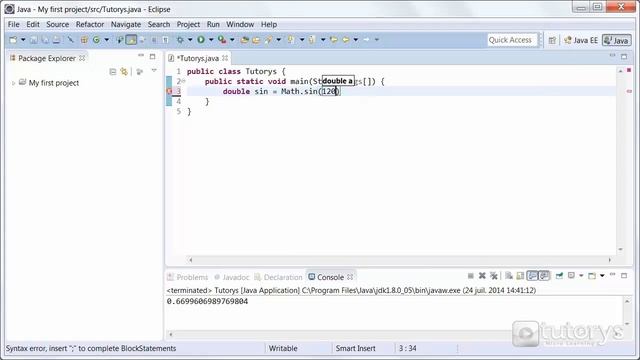The height and width of the screenshot is (360, 640).
Task: Click the Next Annotation toolbar icon
Action: tap(291, 40)
